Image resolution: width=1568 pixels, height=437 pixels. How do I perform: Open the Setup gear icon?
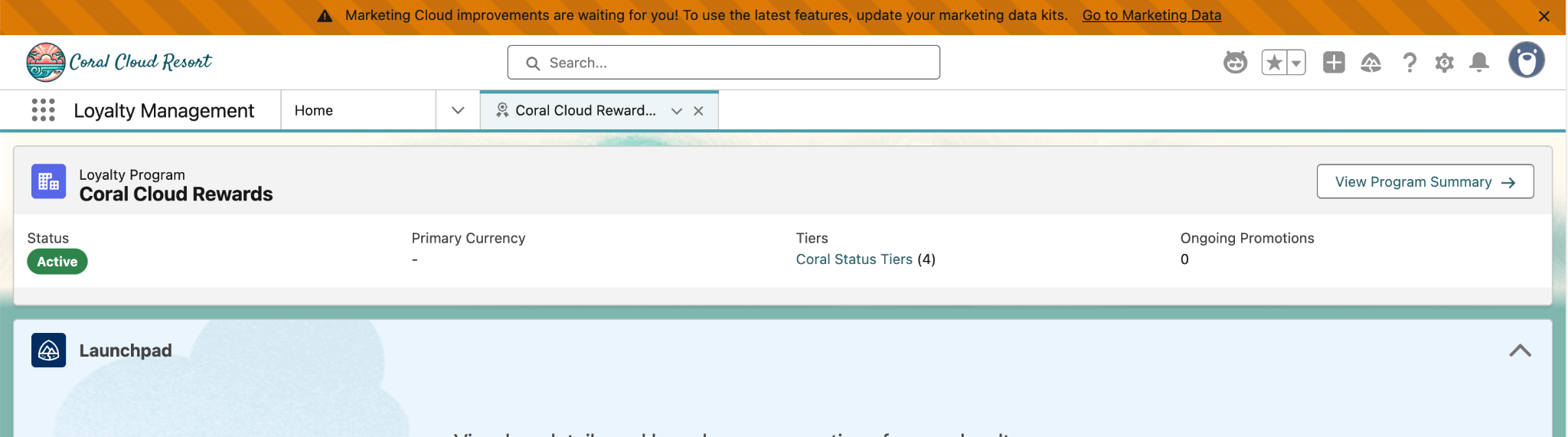(1444, 63)
